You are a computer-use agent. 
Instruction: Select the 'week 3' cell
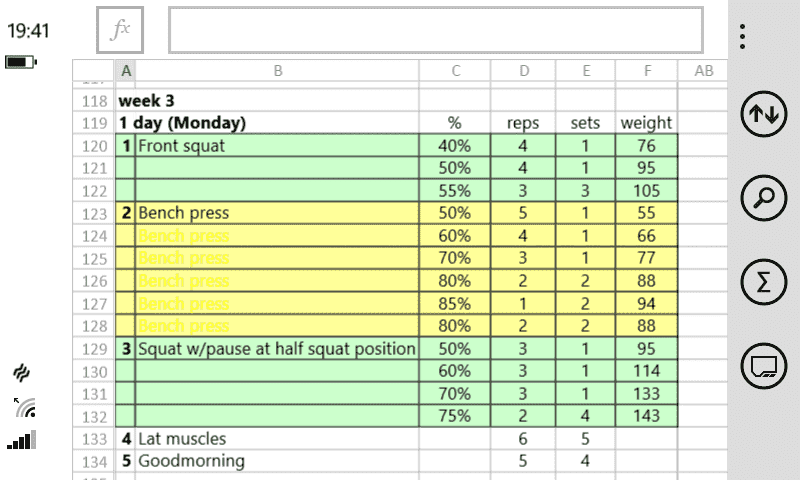[147, 101]
